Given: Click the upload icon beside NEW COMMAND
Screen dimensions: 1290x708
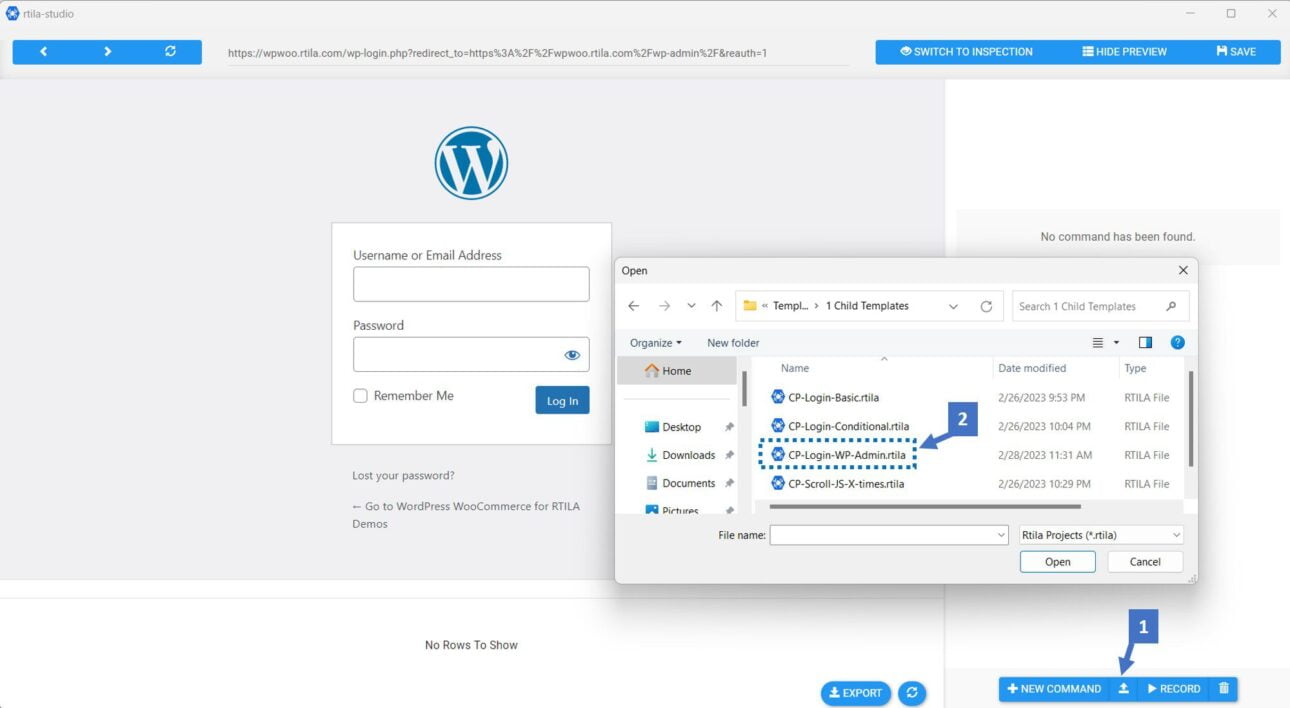Looking at the screenshot, I should [1123, 688].
